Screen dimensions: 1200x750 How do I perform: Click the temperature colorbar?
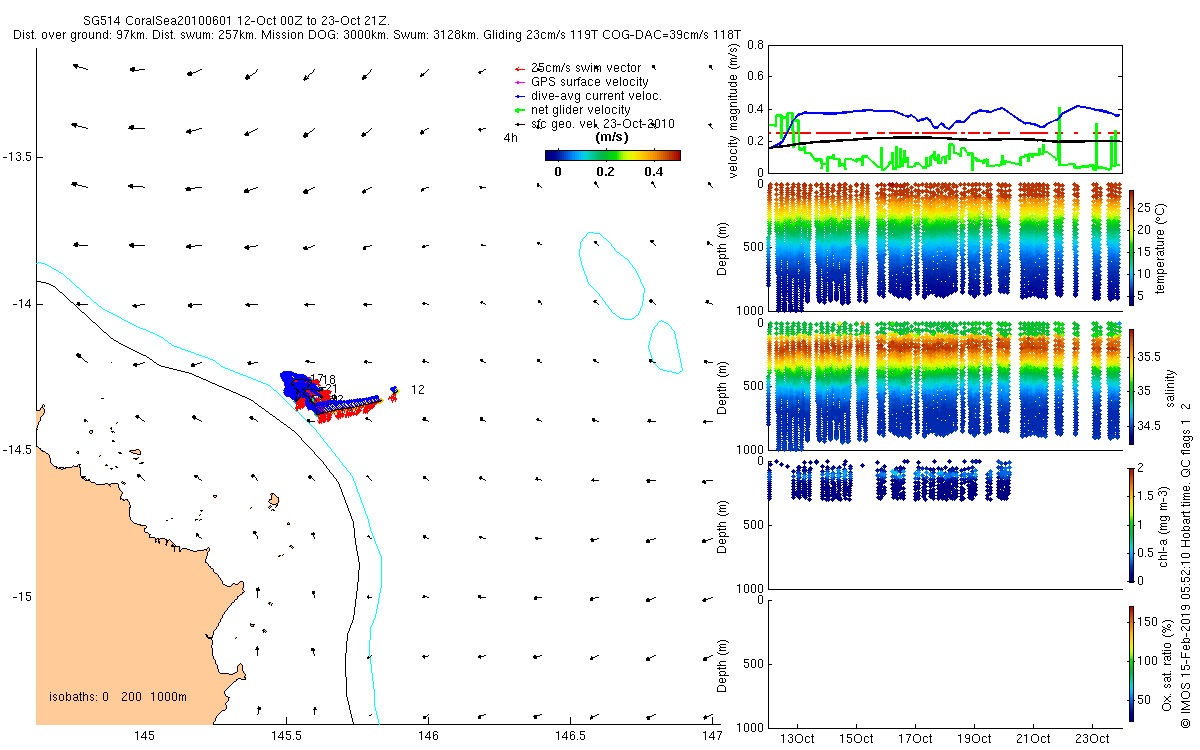pyautogui.click(x=1132, y=246)
